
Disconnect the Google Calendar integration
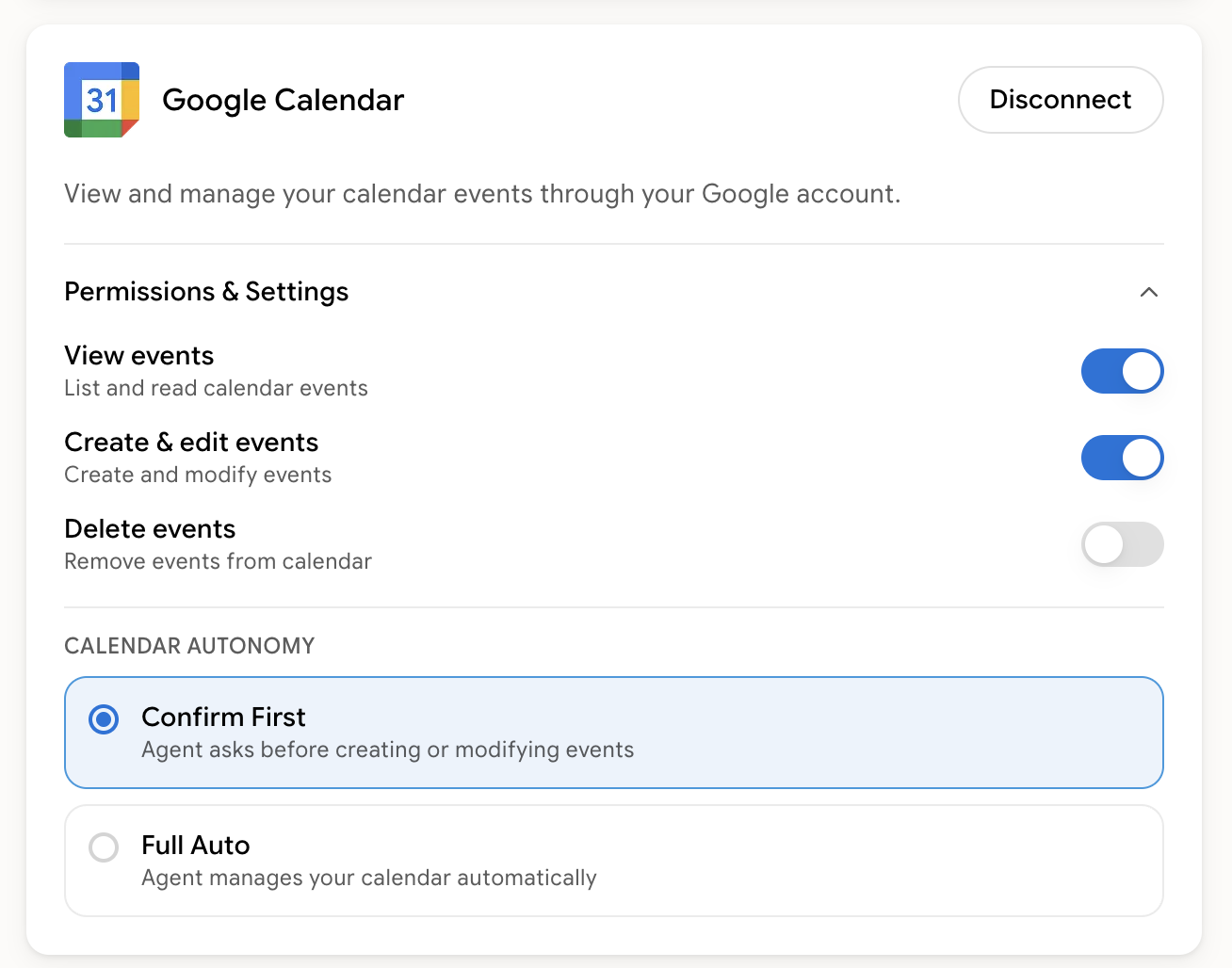pos(1061,100)
